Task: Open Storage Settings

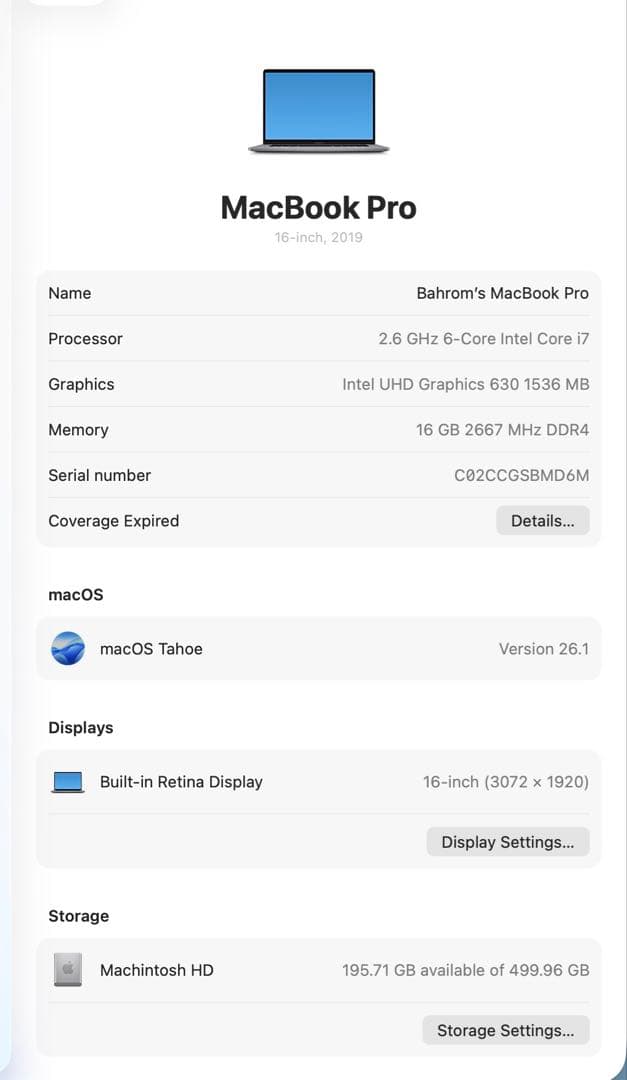Action: [505, 1029]
